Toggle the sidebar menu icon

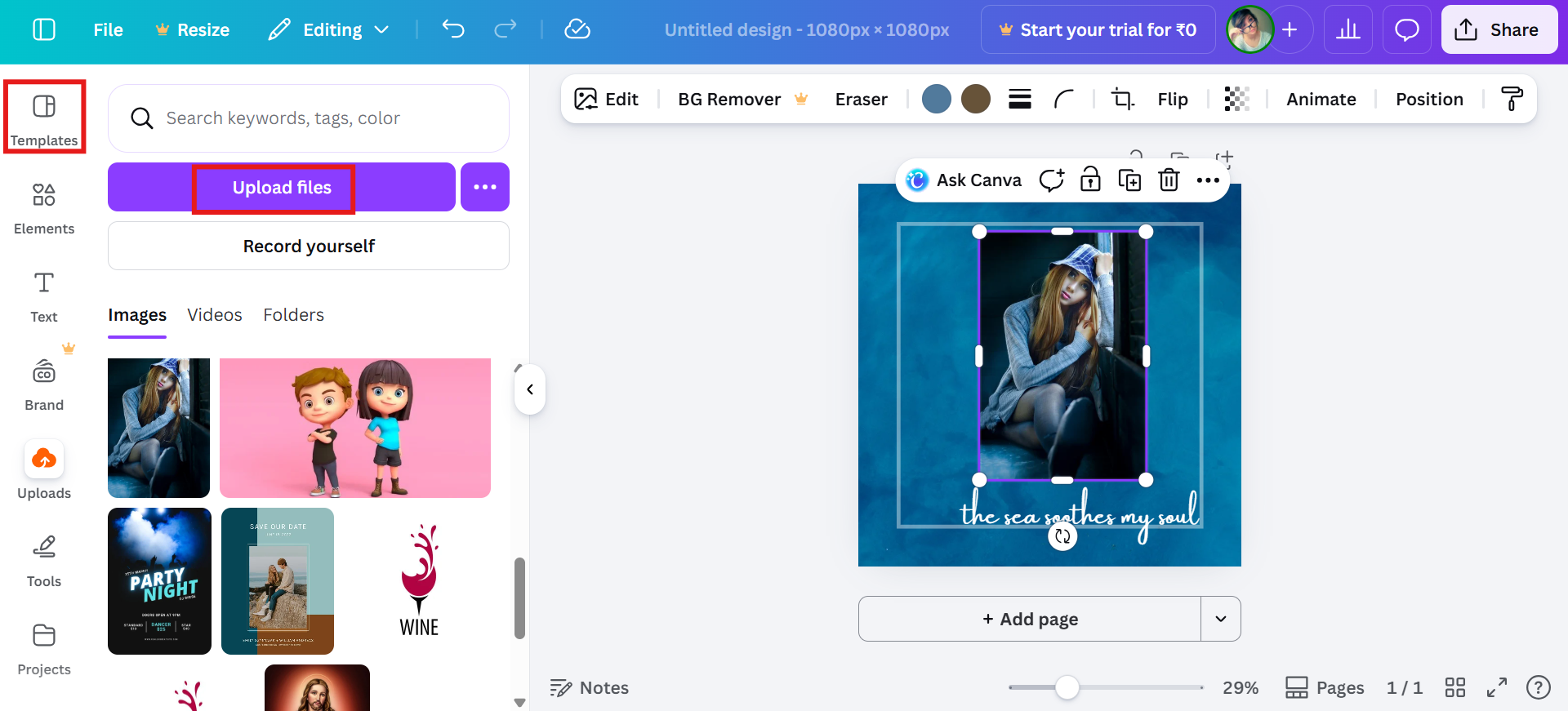coord(44,30)
